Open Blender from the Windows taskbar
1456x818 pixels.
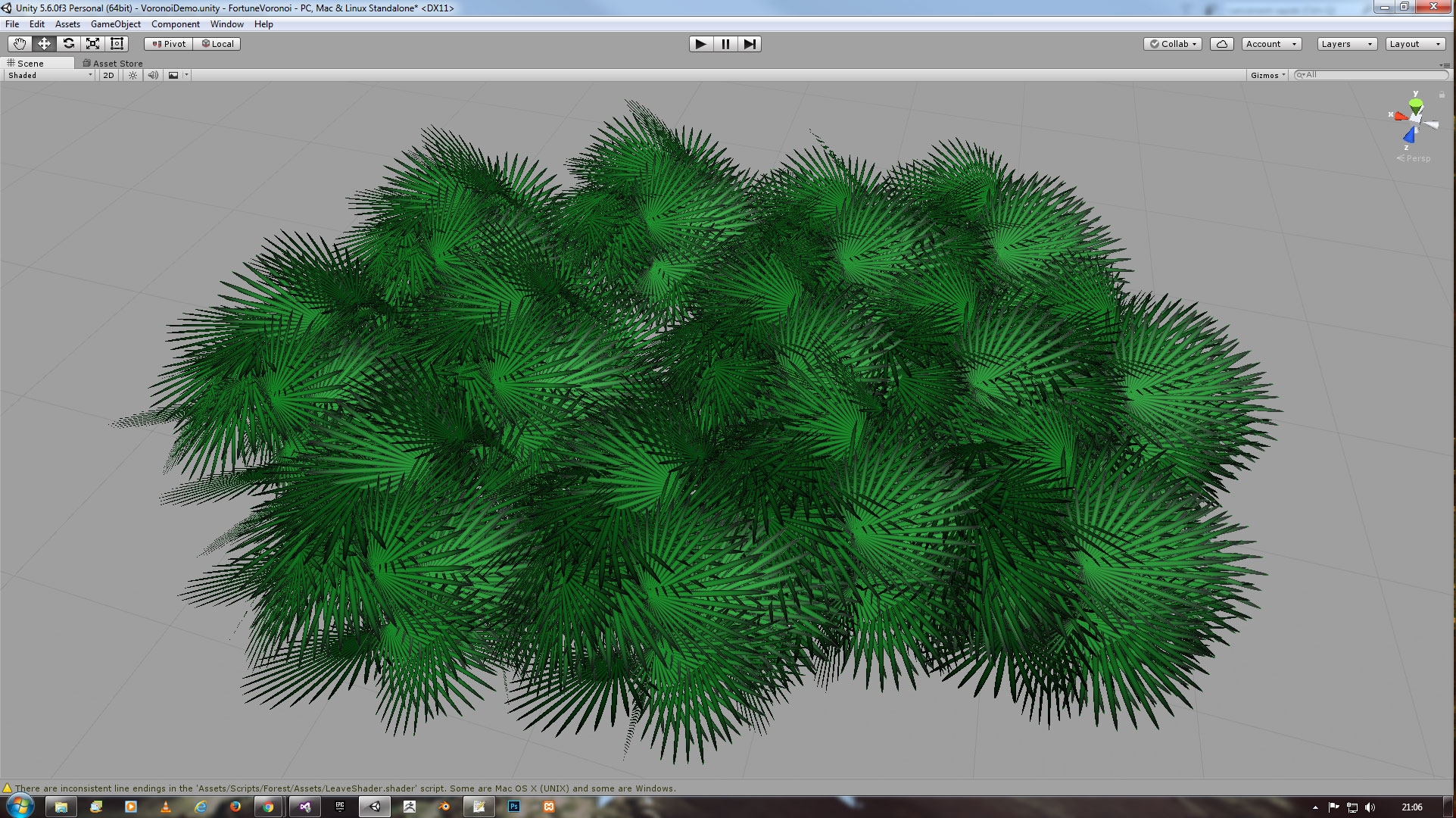444,807
